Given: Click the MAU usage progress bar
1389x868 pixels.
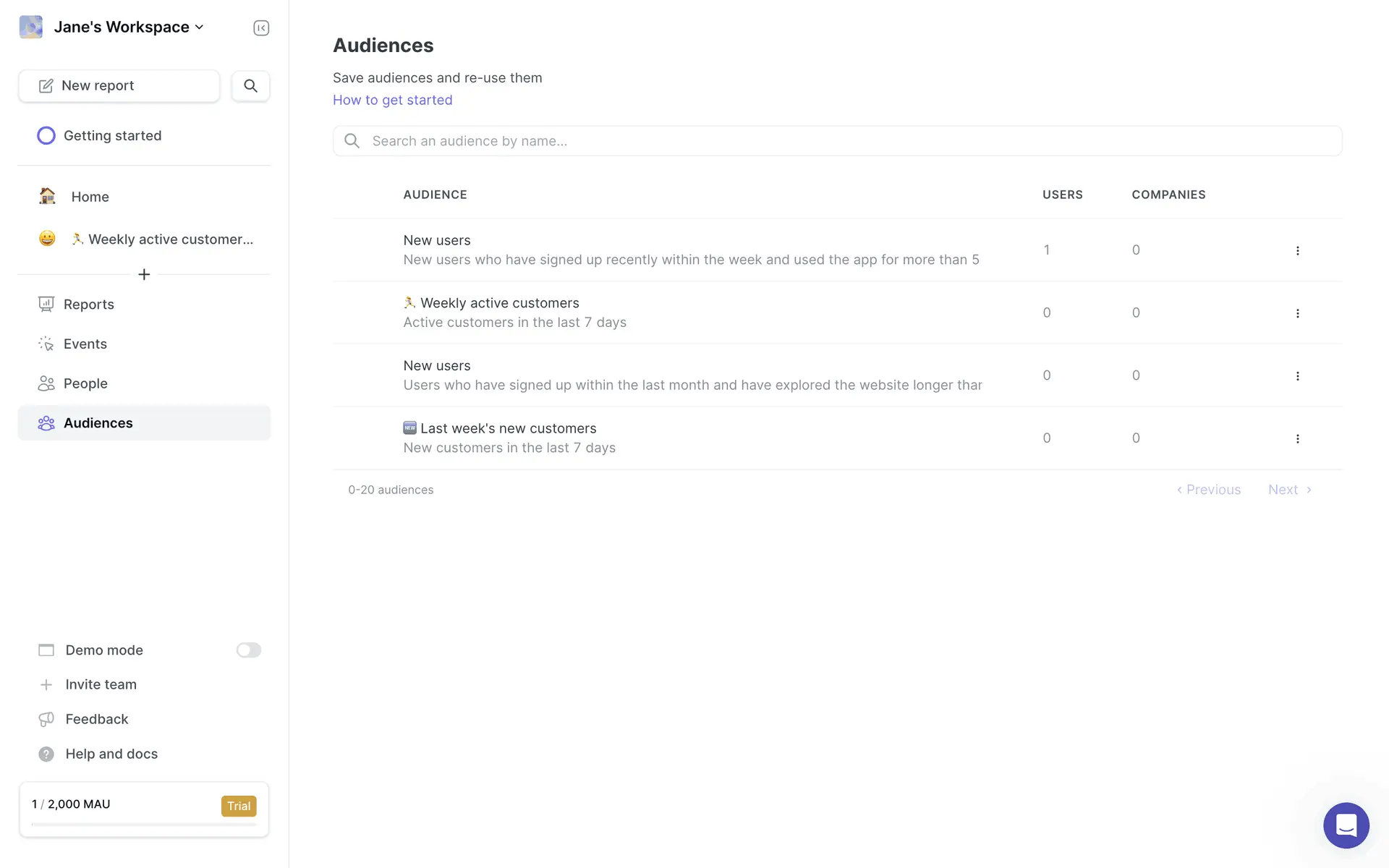Looking at the screenshot, I should pos(144,824).
